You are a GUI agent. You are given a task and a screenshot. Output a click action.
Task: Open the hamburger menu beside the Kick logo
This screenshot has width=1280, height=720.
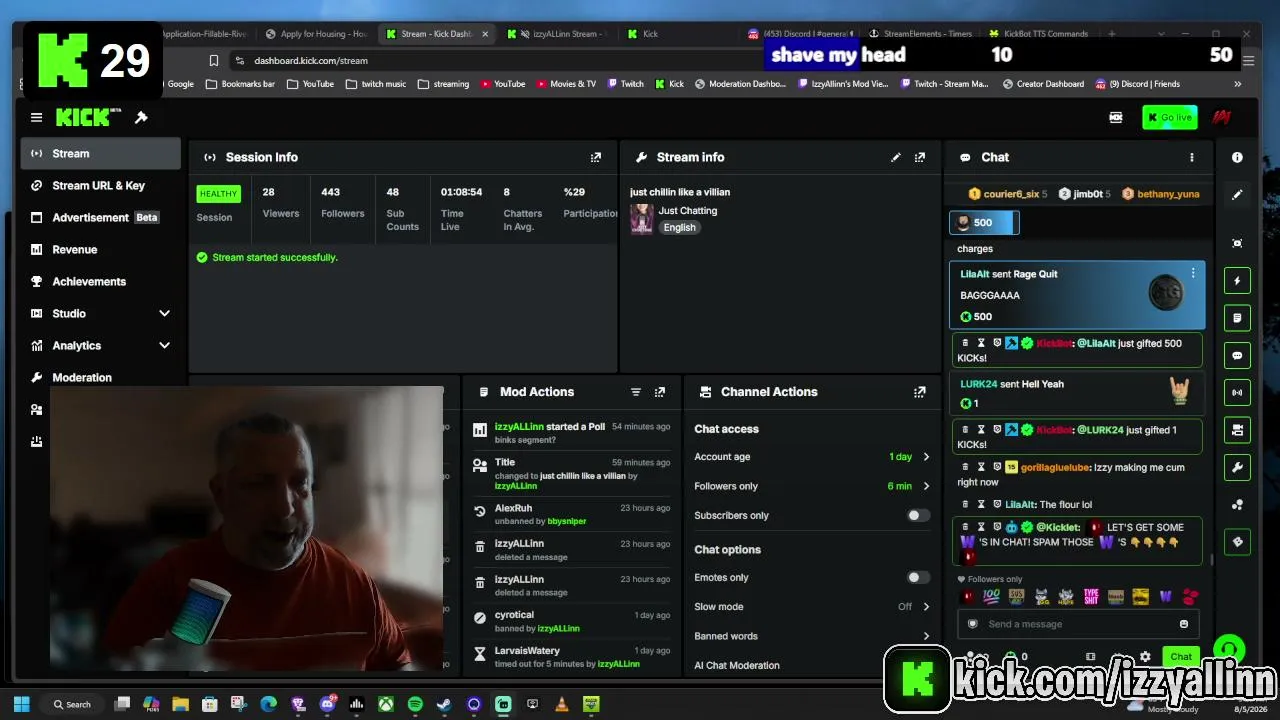point(36,118)
